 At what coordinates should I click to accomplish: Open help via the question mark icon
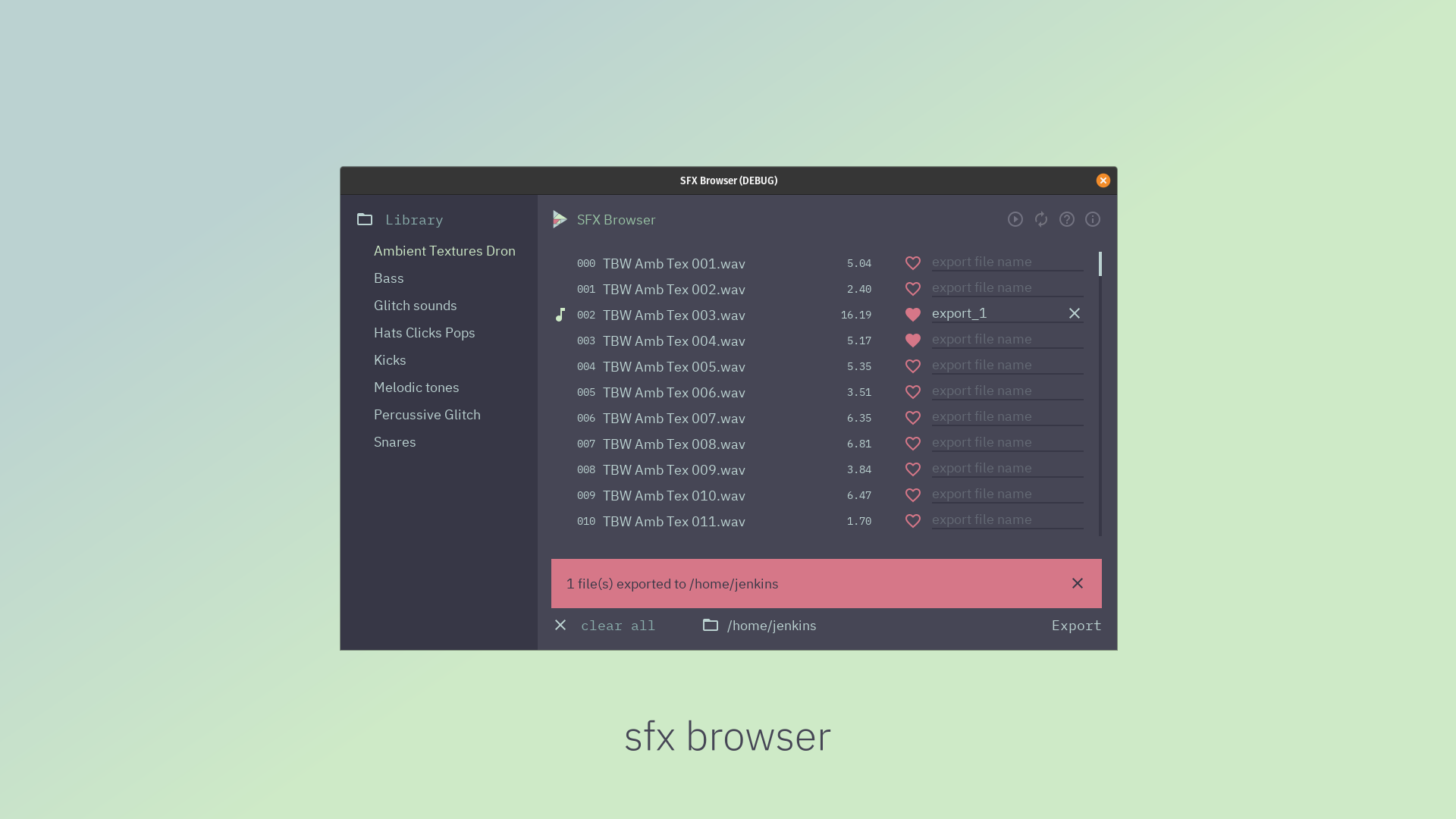pos(1066,219)
